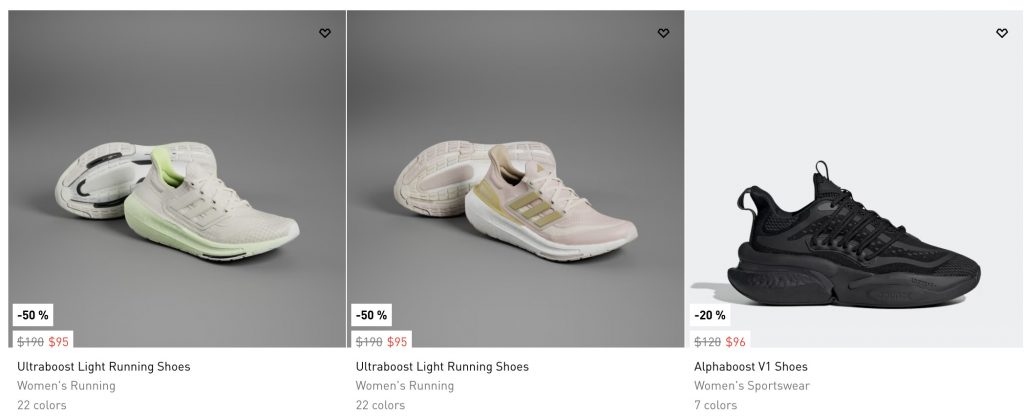Favorite the gold-striped Ultraboost Light with its heart
Image resolution: width=1024 pixels, height=418 pixels.
[663, 33]
